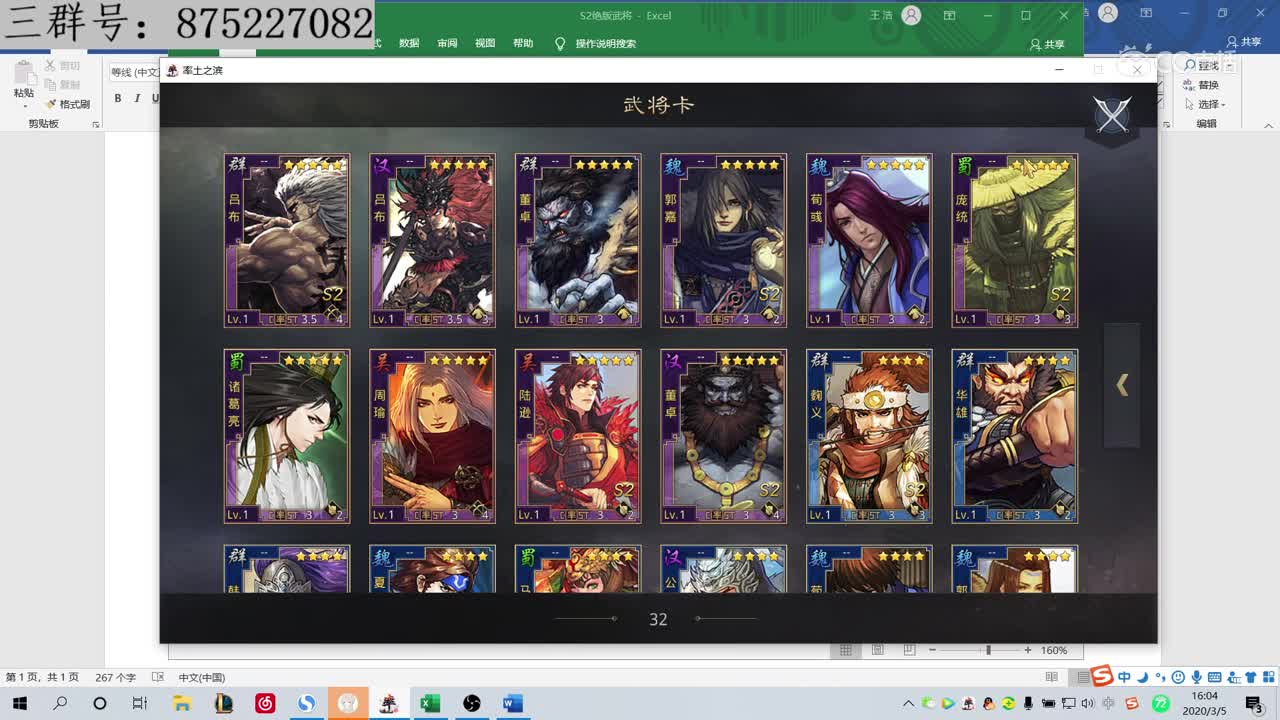The height and width of the screenshot is (720, 1280).
Task: Open NetEase Cloud Music taskbar icon
Action: (265, 704)
